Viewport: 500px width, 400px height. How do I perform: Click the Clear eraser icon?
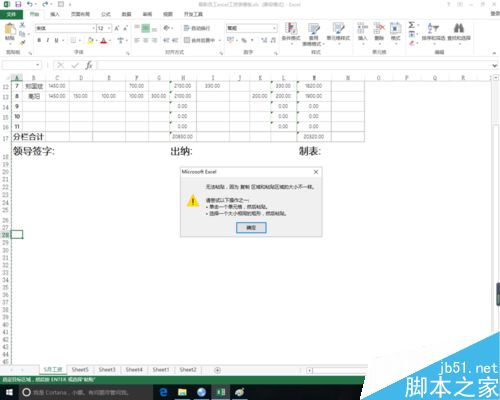tap(412, 43)
